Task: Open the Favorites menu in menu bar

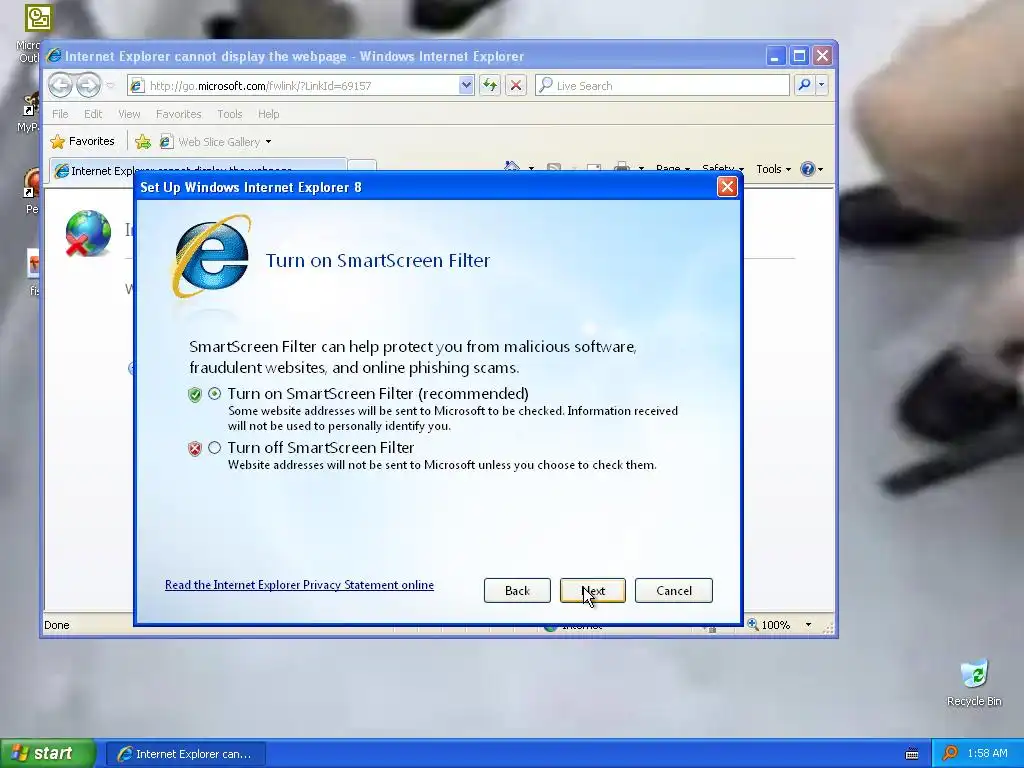Action: [x=178, y=114]
